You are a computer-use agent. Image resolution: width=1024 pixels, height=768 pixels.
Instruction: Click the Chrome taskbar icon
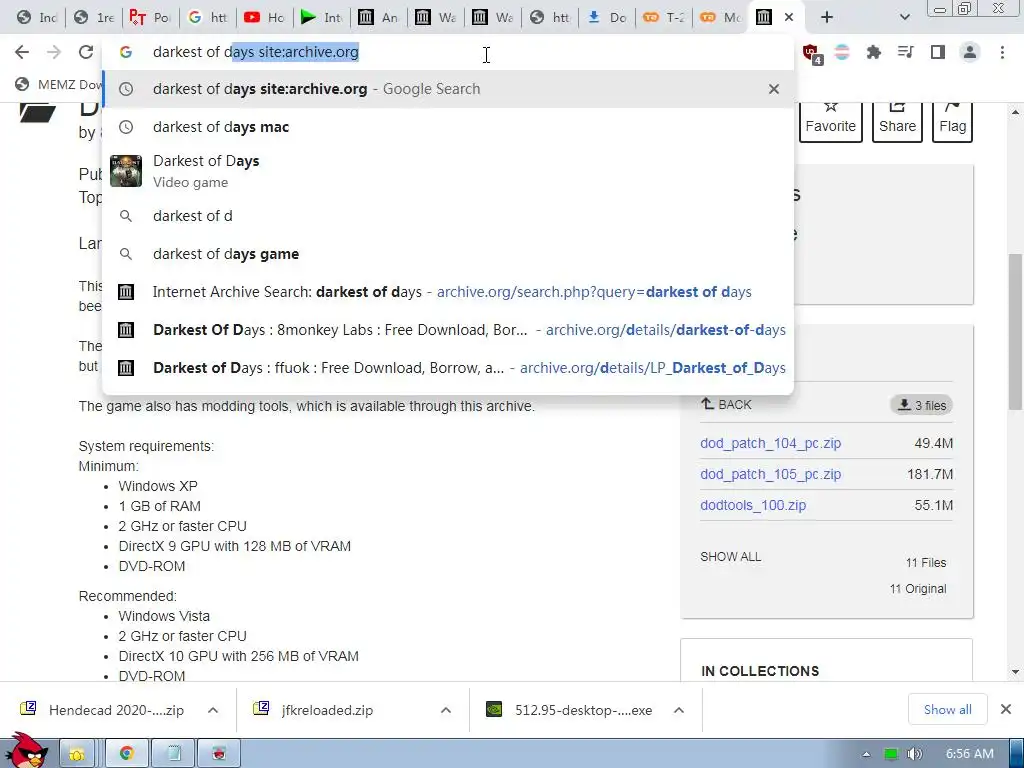click(126, 754)
